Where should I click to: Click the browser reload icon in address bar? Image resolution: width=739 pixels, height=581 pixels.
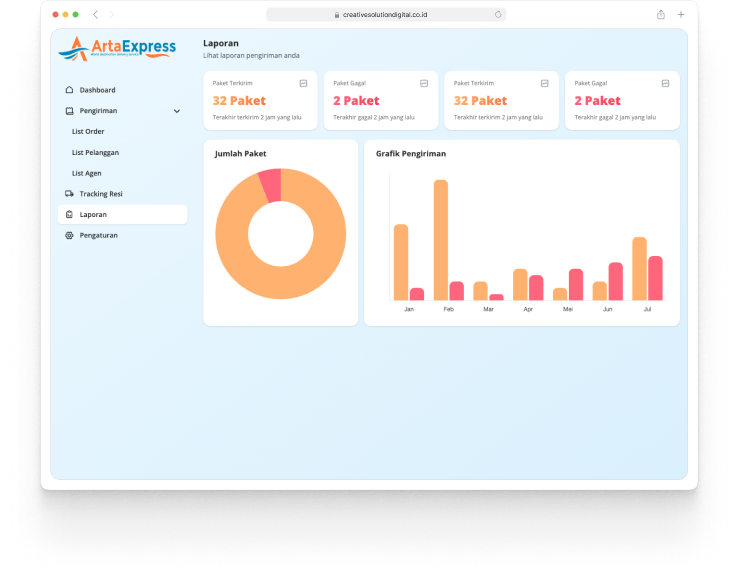[x=498, y=15]
